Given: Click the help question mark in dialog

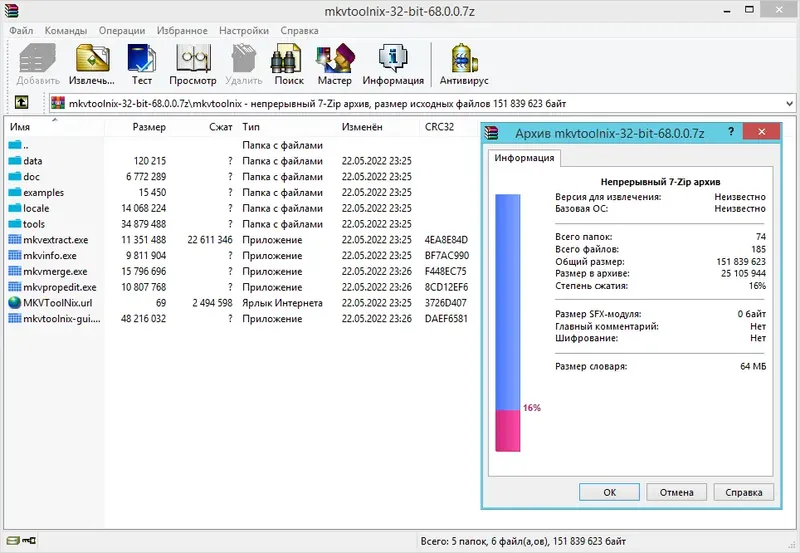Looking at the screenshot, I should tap(731, 132).
